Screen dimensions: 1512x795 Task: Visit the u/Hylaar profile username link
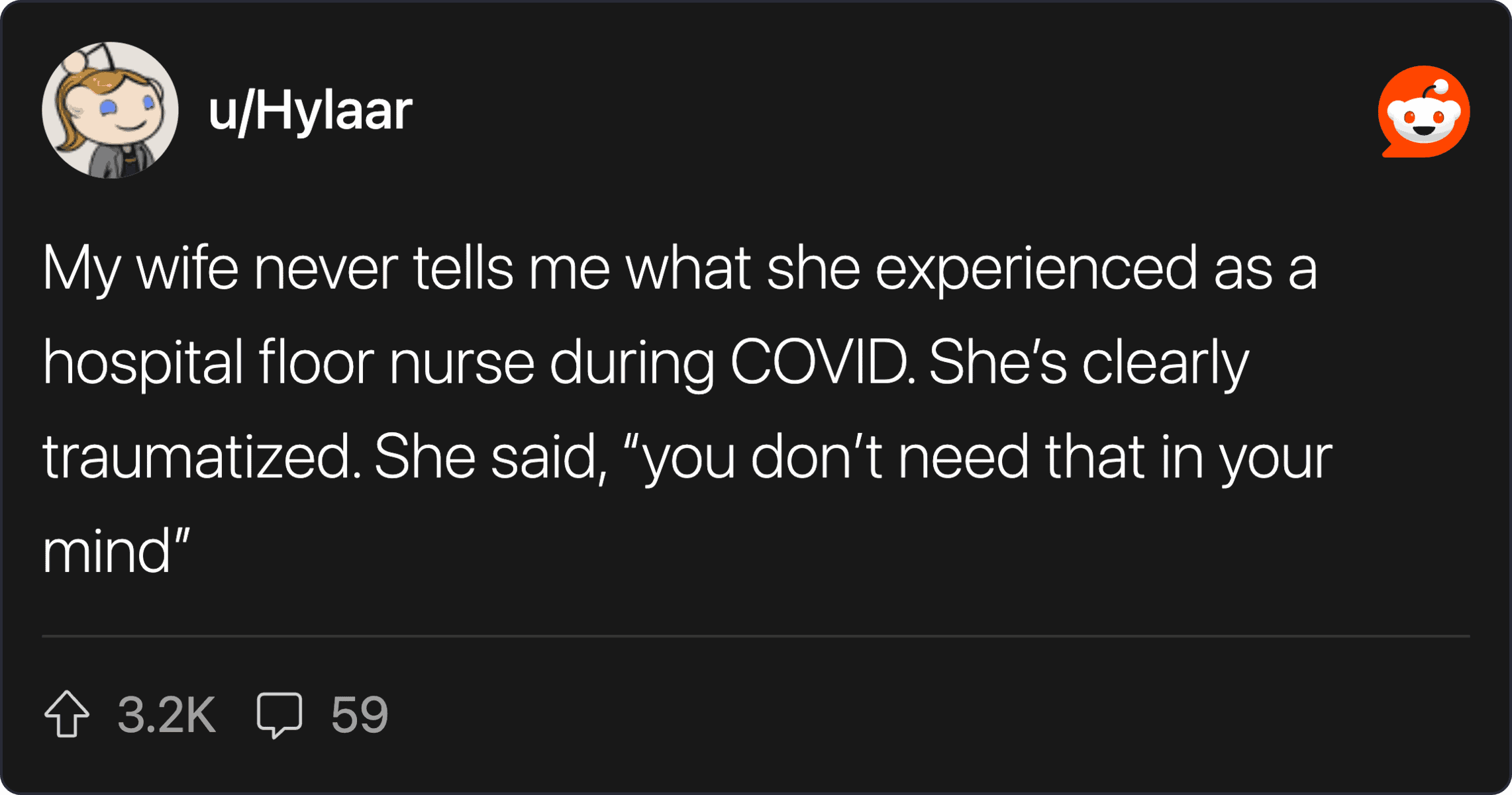coord(310,111)
